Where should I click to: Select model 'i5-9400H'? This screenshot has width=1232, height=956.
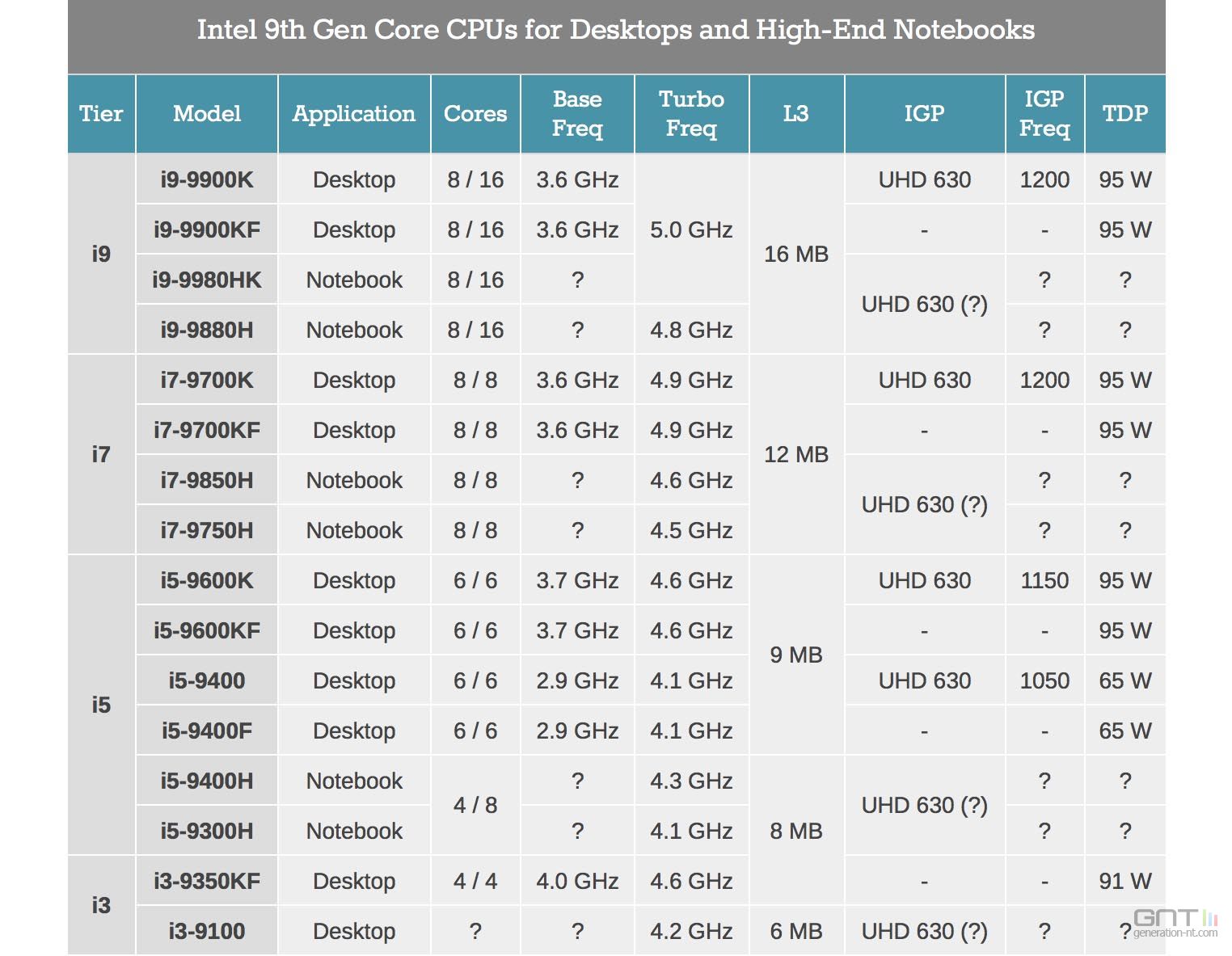(x=207, y=781)
